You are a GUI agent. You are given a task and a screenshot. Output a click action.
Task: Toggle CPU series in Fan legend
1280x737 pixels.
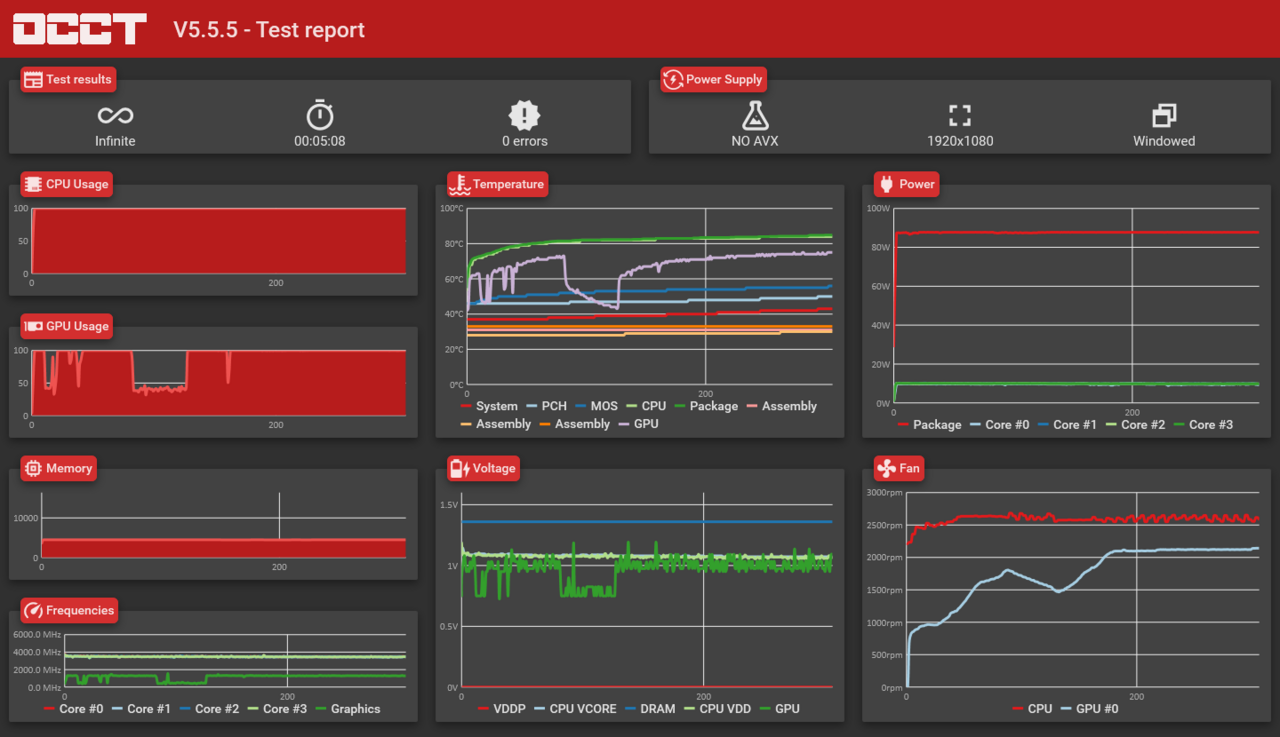tap(1032, 708)
